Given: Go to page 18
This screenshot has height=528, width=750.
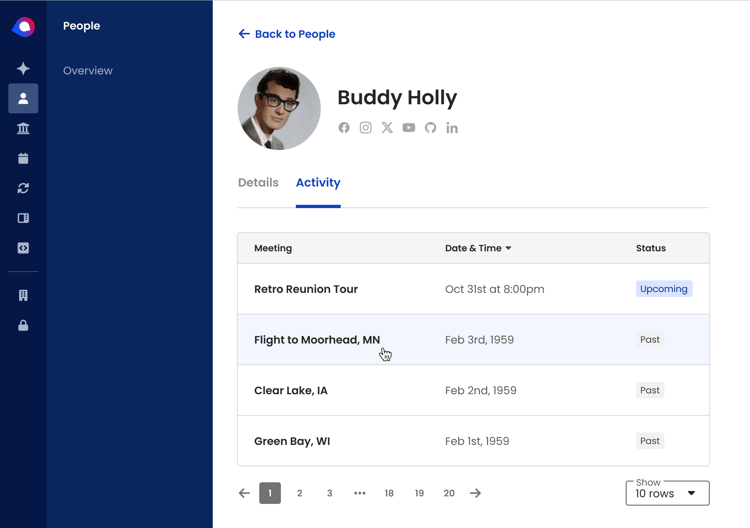Looking at the screenshot, I should point(389,493).
